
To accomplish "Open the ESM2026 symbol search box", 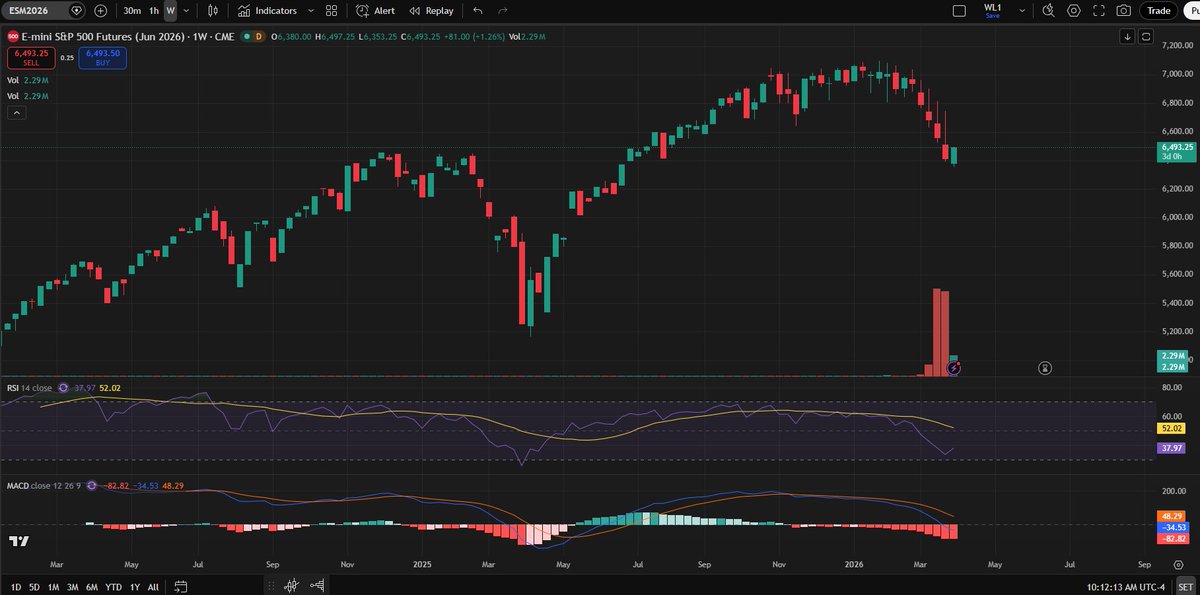I will [44, 10].
